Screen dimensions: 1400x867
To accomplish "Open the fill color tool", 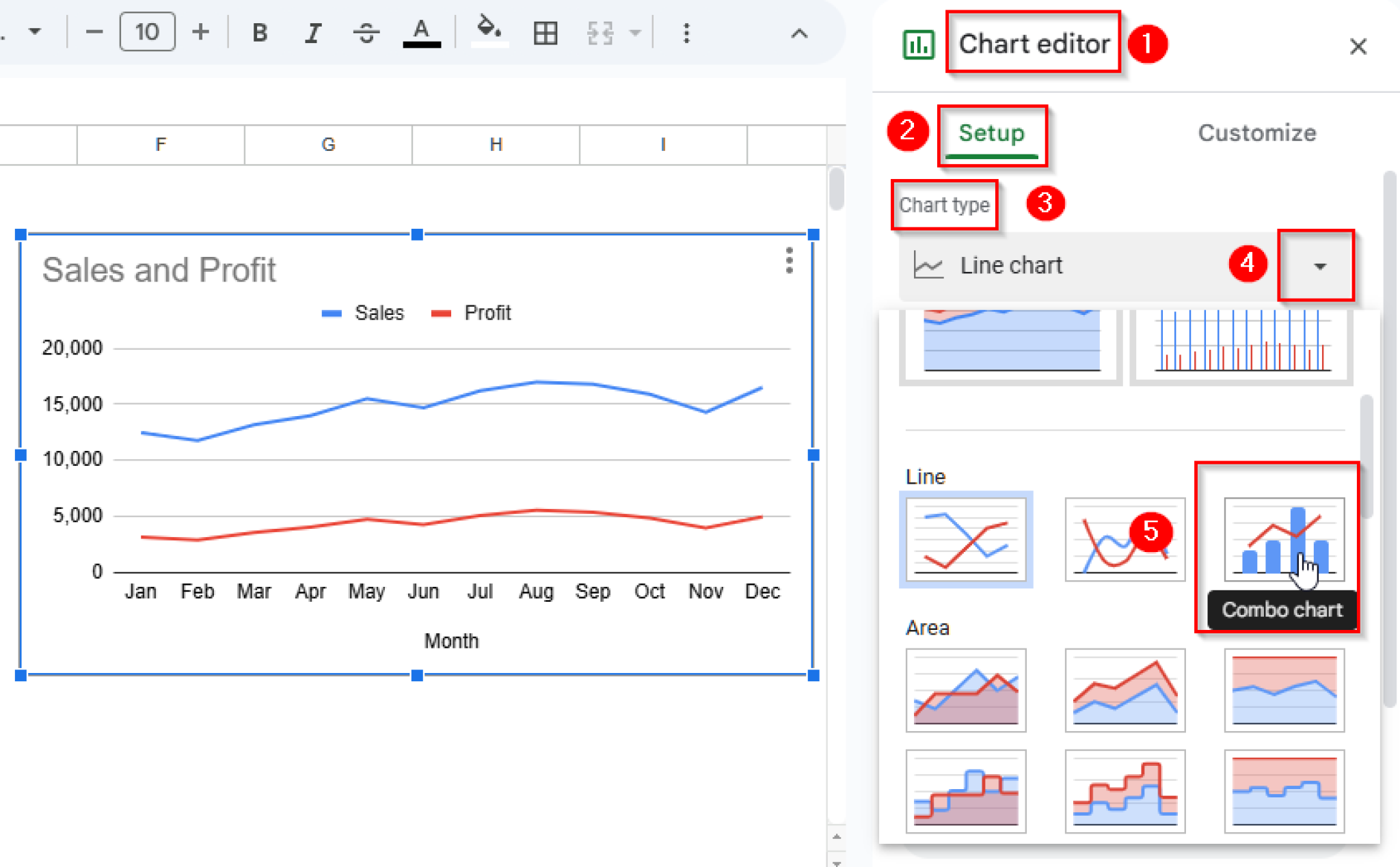I will coord(490,32).
